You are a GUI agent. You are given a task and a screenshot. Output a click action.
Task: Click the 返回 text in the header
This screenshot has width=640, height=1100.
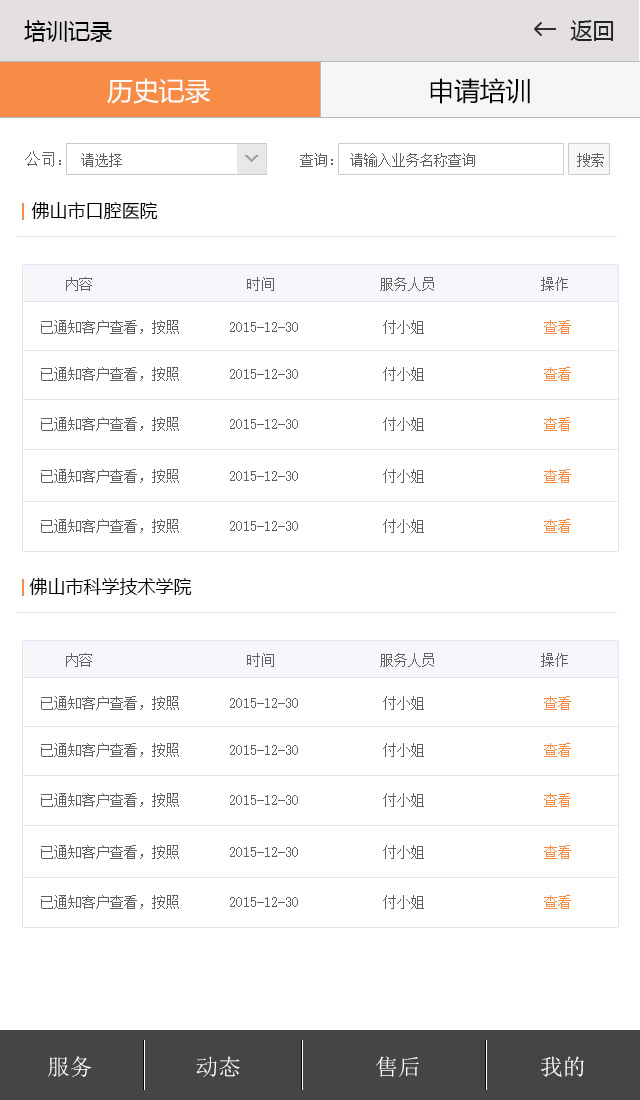592,31
